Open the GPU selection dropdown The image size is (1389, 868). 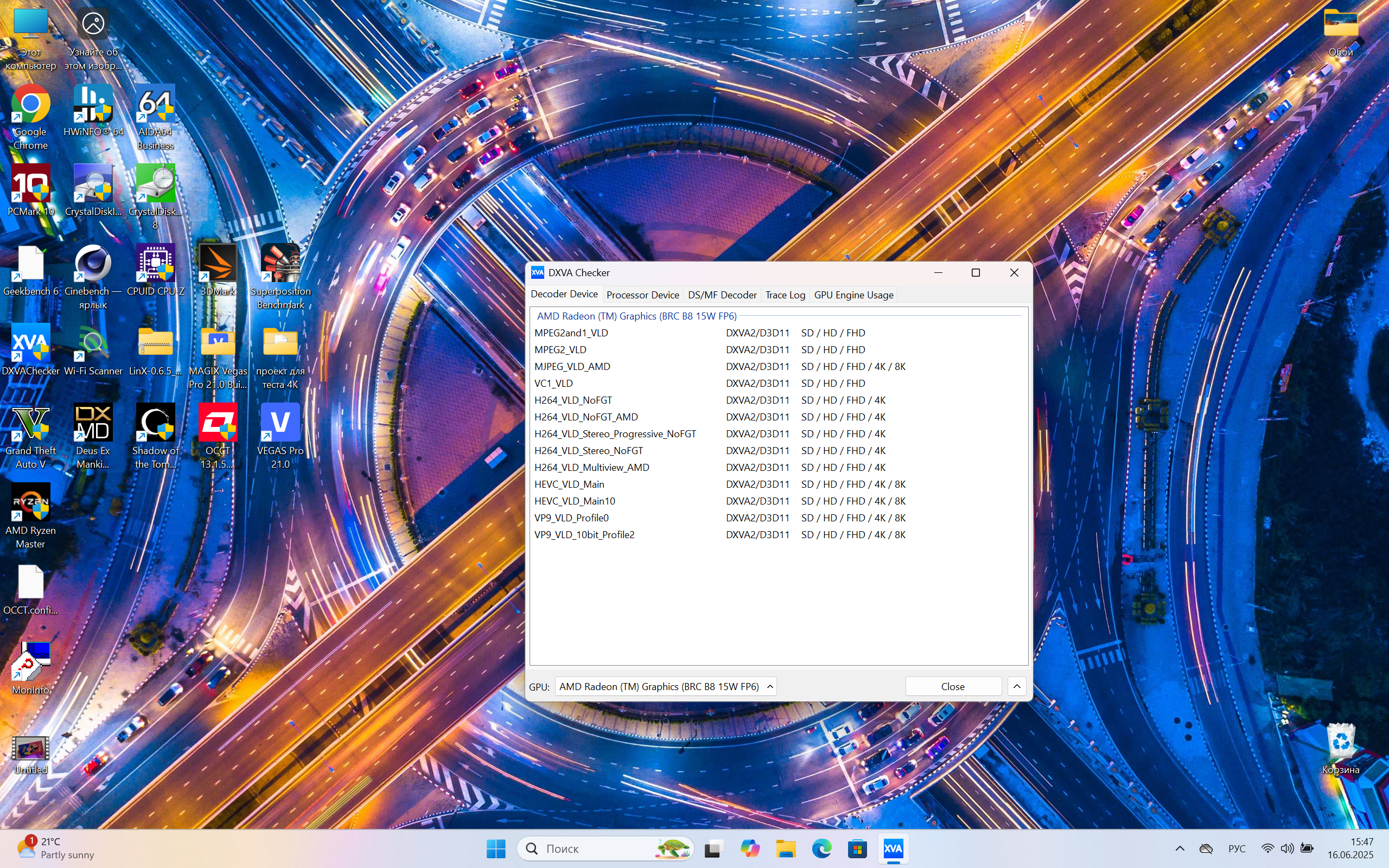coord(665,687)
